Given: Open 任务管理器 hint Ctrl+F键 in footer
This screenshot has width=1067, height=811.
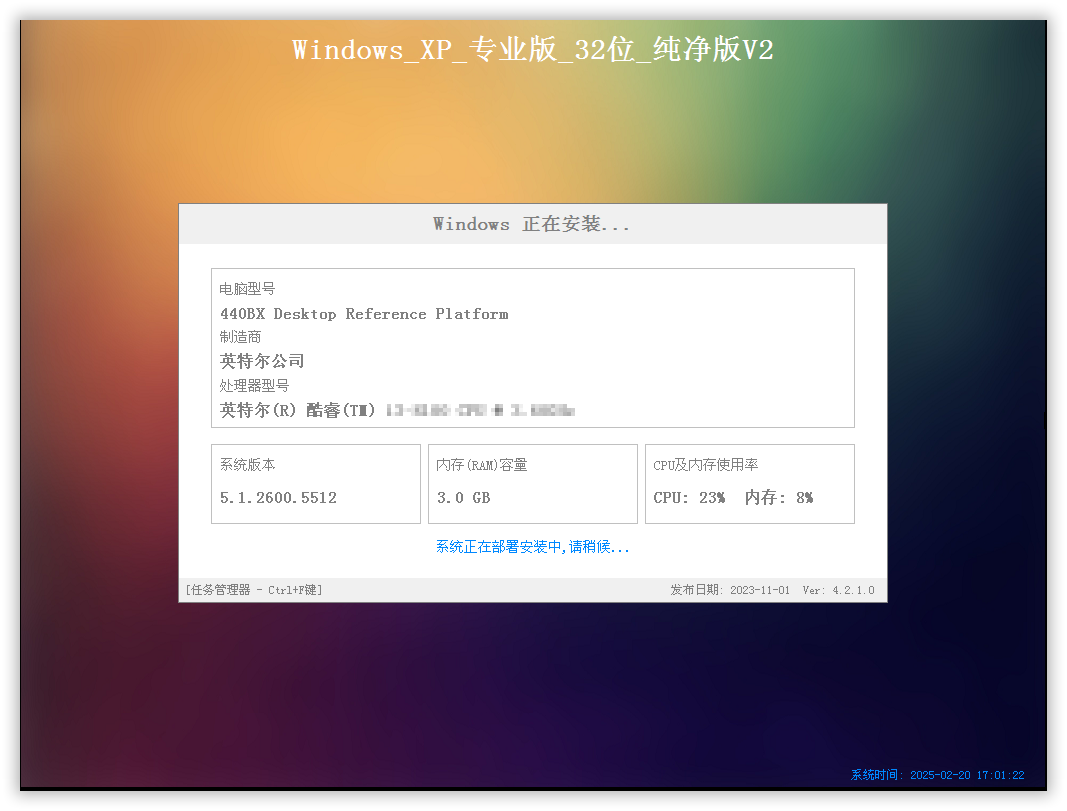Looking at the screenshot, I should 254,590.
